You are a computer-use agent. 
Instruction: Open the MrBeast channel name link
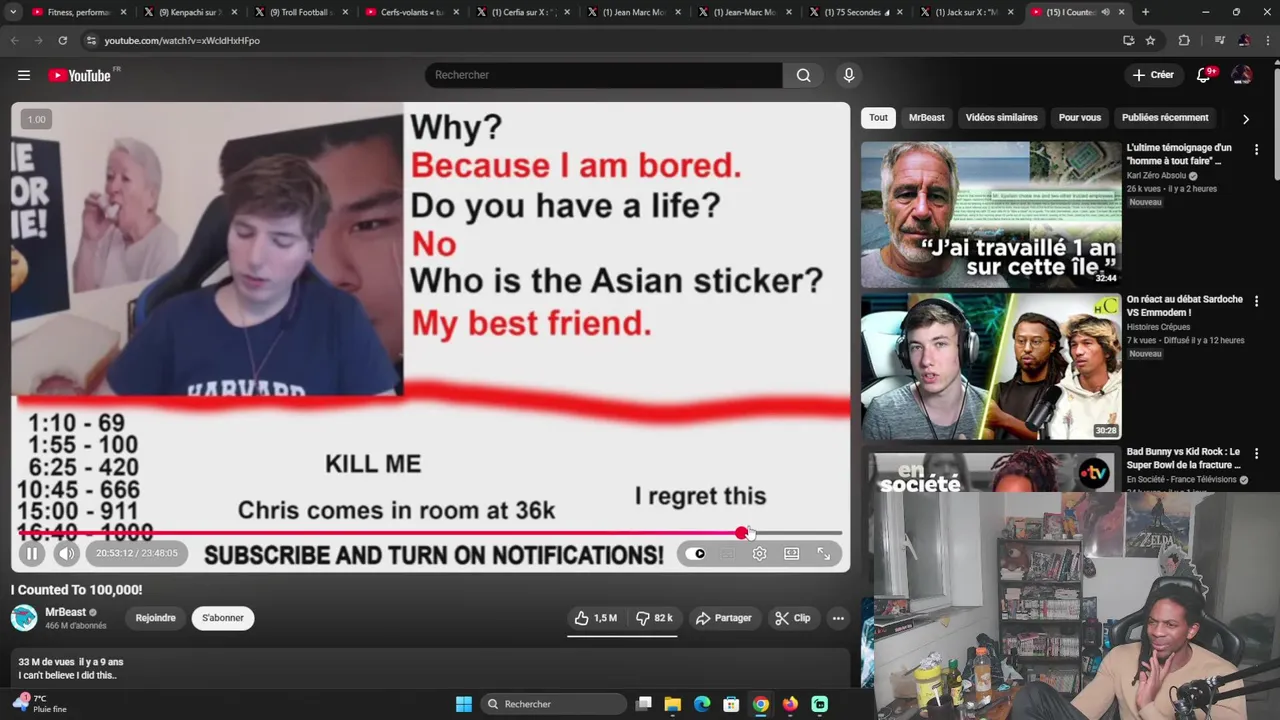click(x=65, y=612)
